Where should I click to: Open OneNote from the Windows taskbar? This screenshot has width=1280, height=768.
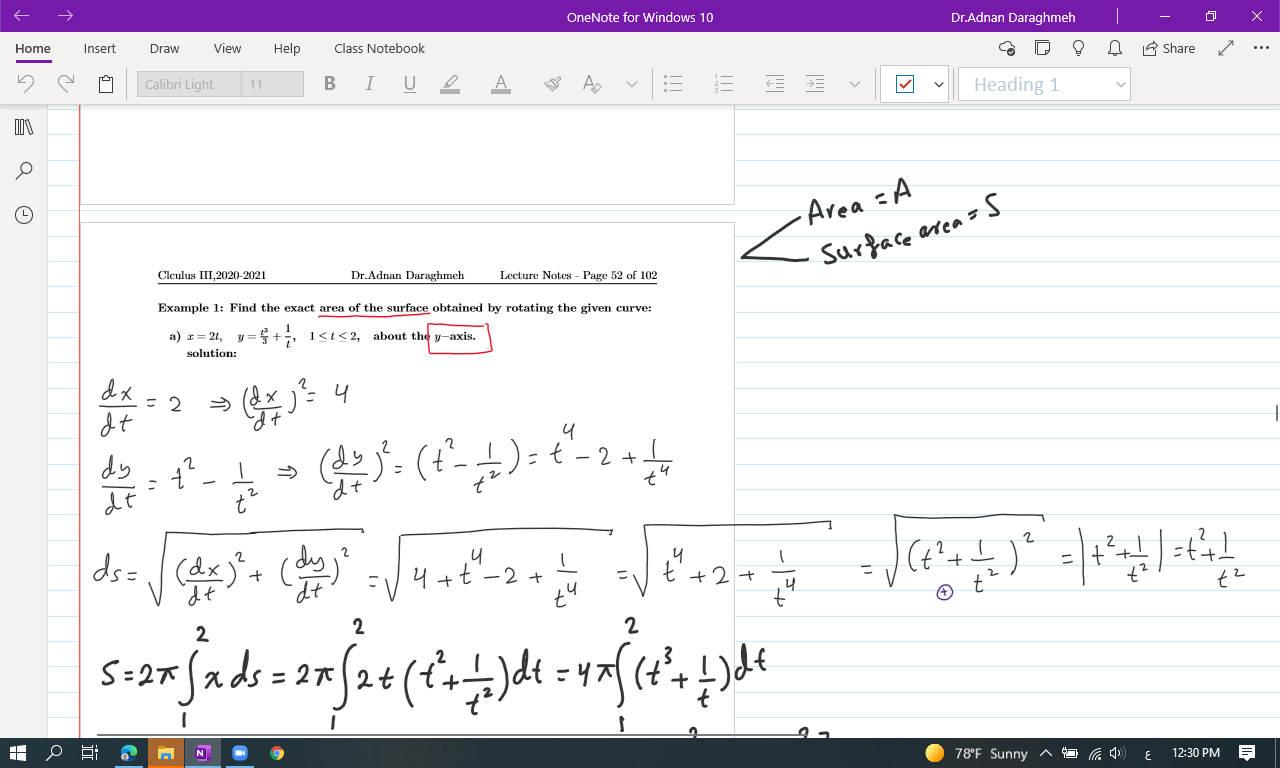(202, 753)
